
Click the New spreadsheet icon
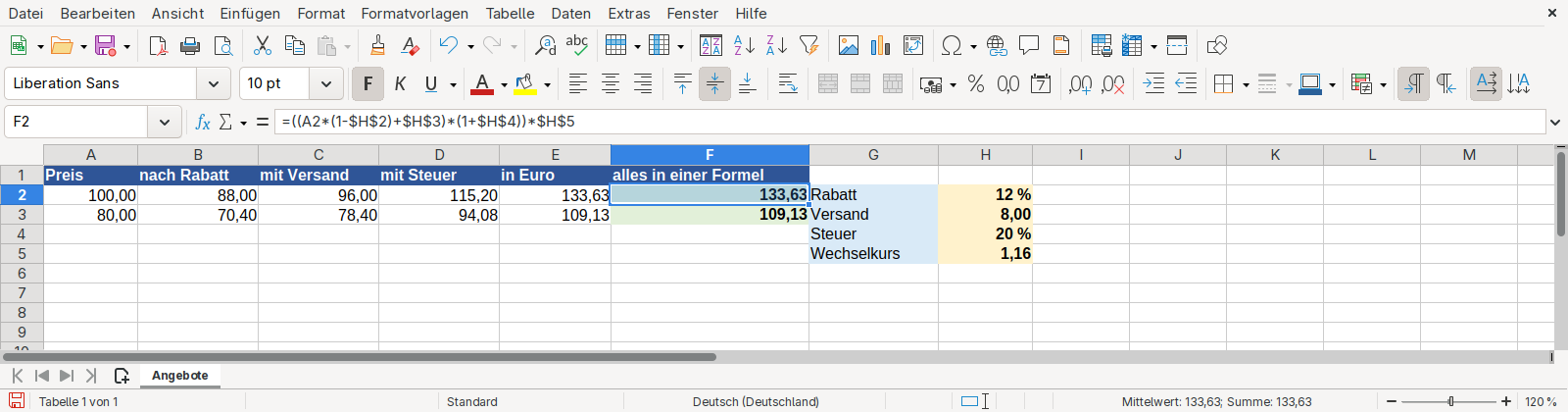[19, 45]
